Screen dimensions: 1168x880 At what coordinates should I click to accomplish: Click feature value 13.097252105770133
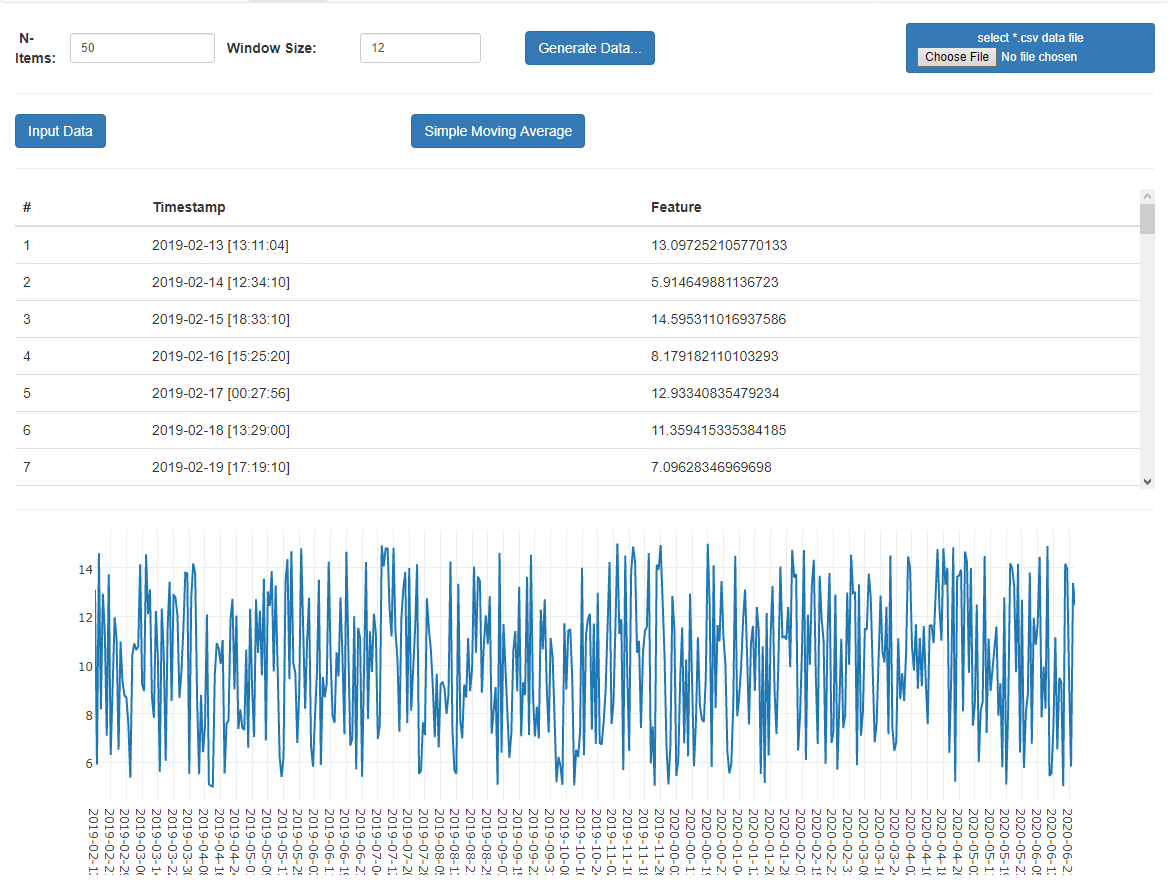tap(719, 245)
